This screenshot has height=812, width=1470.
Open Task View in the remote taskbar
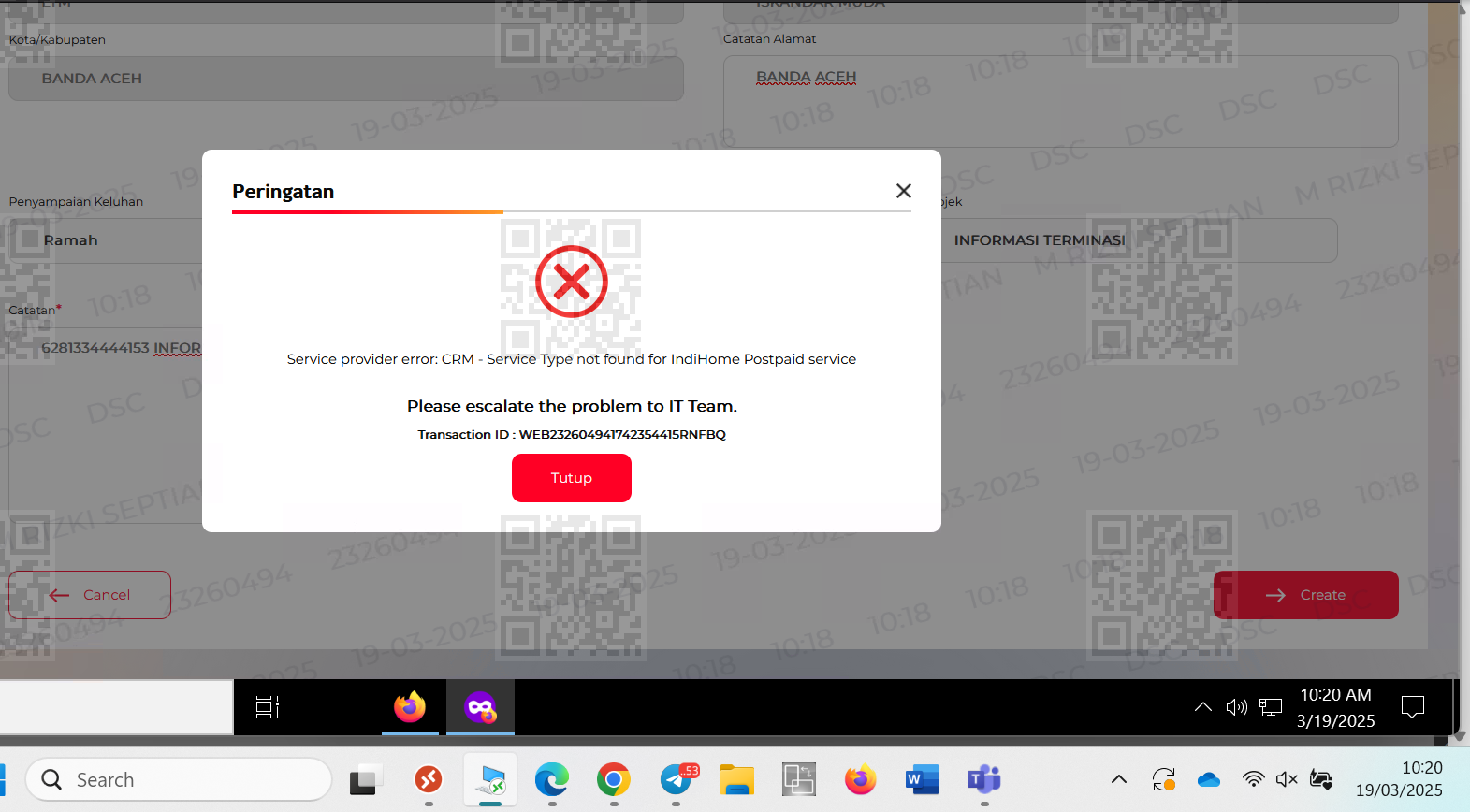(x=268, y=707)
